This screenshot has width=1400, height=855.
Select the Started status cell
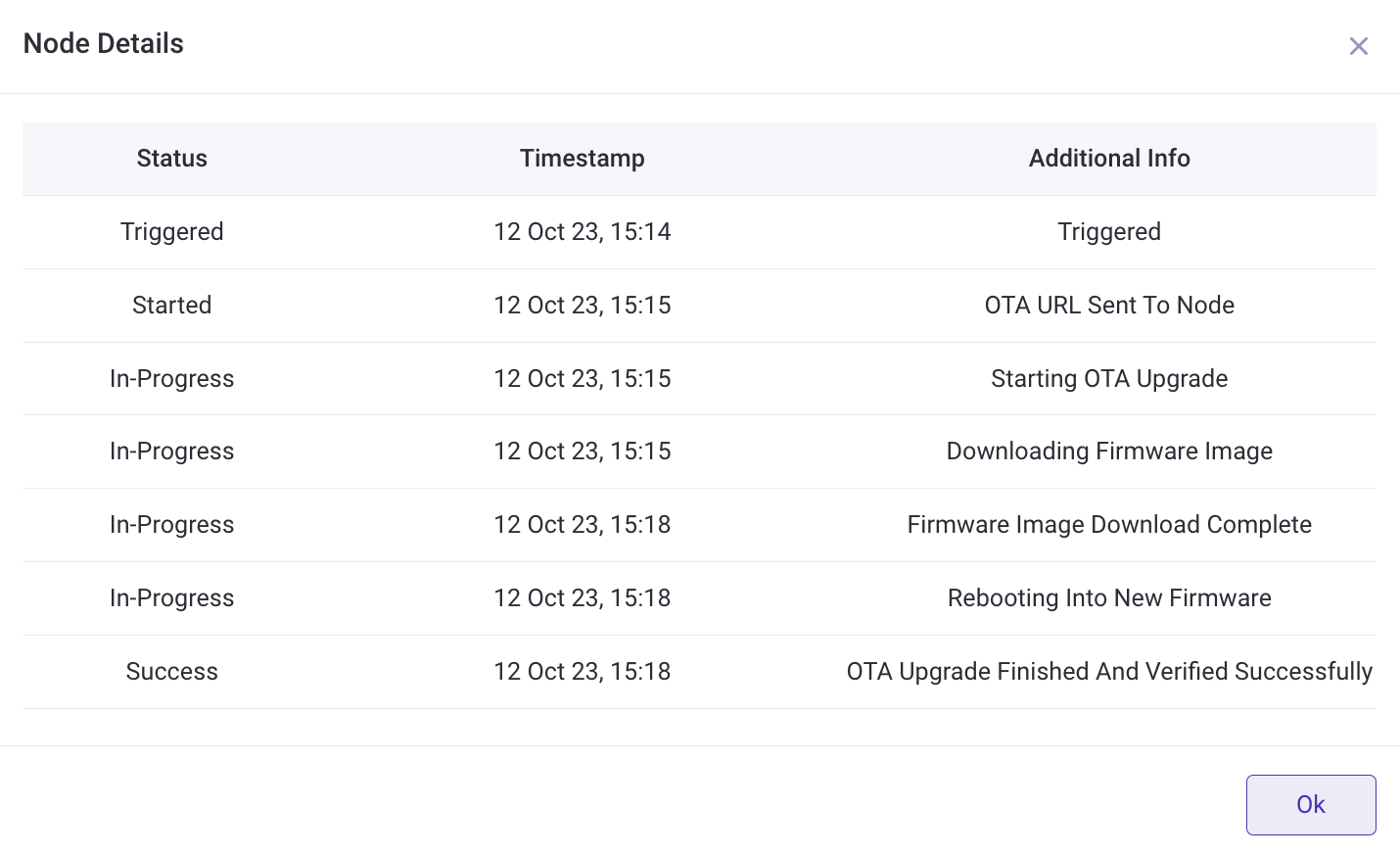coord(172,306)
